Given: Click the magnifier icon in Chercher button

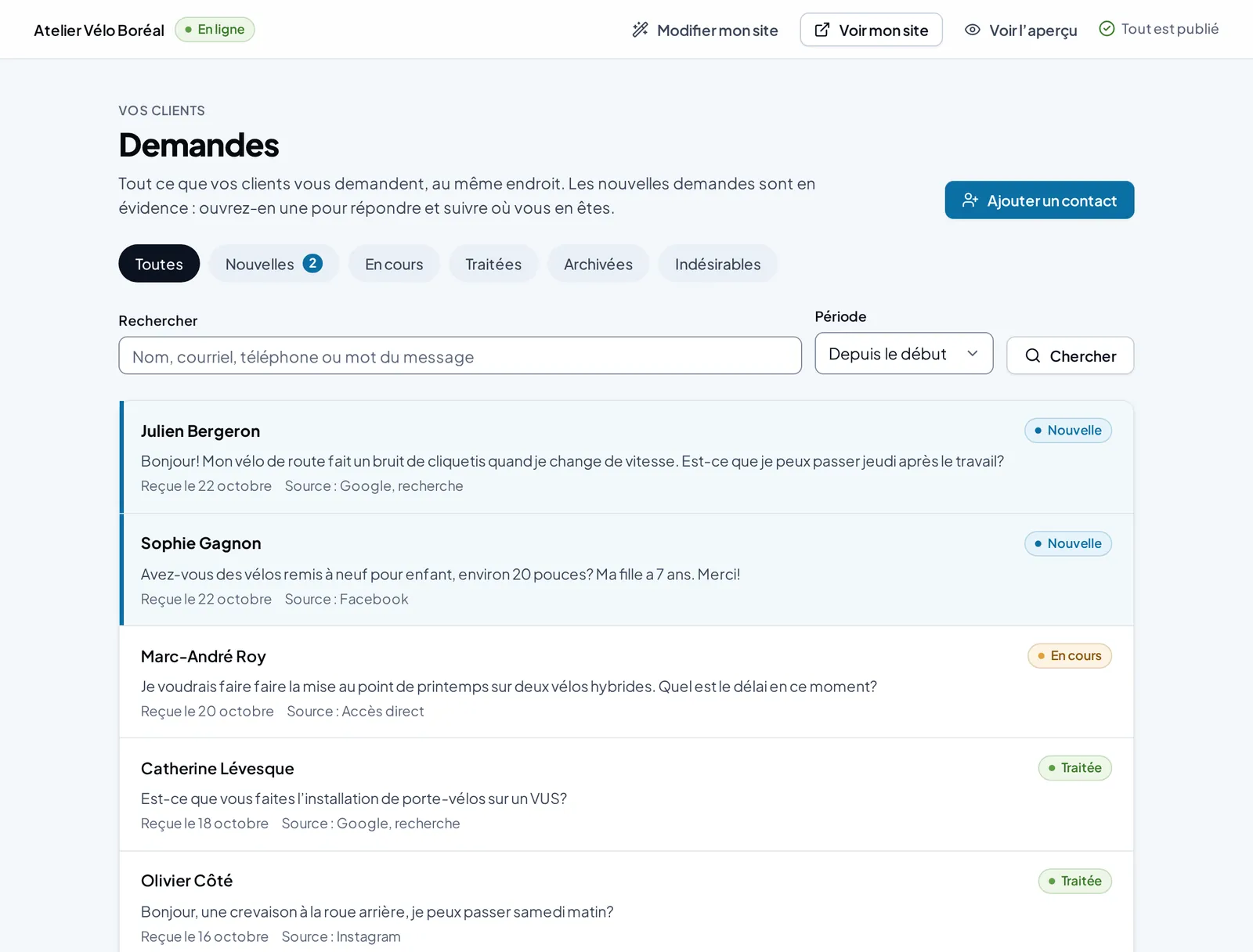Looking at the screenshot, I should (1033, 356).
